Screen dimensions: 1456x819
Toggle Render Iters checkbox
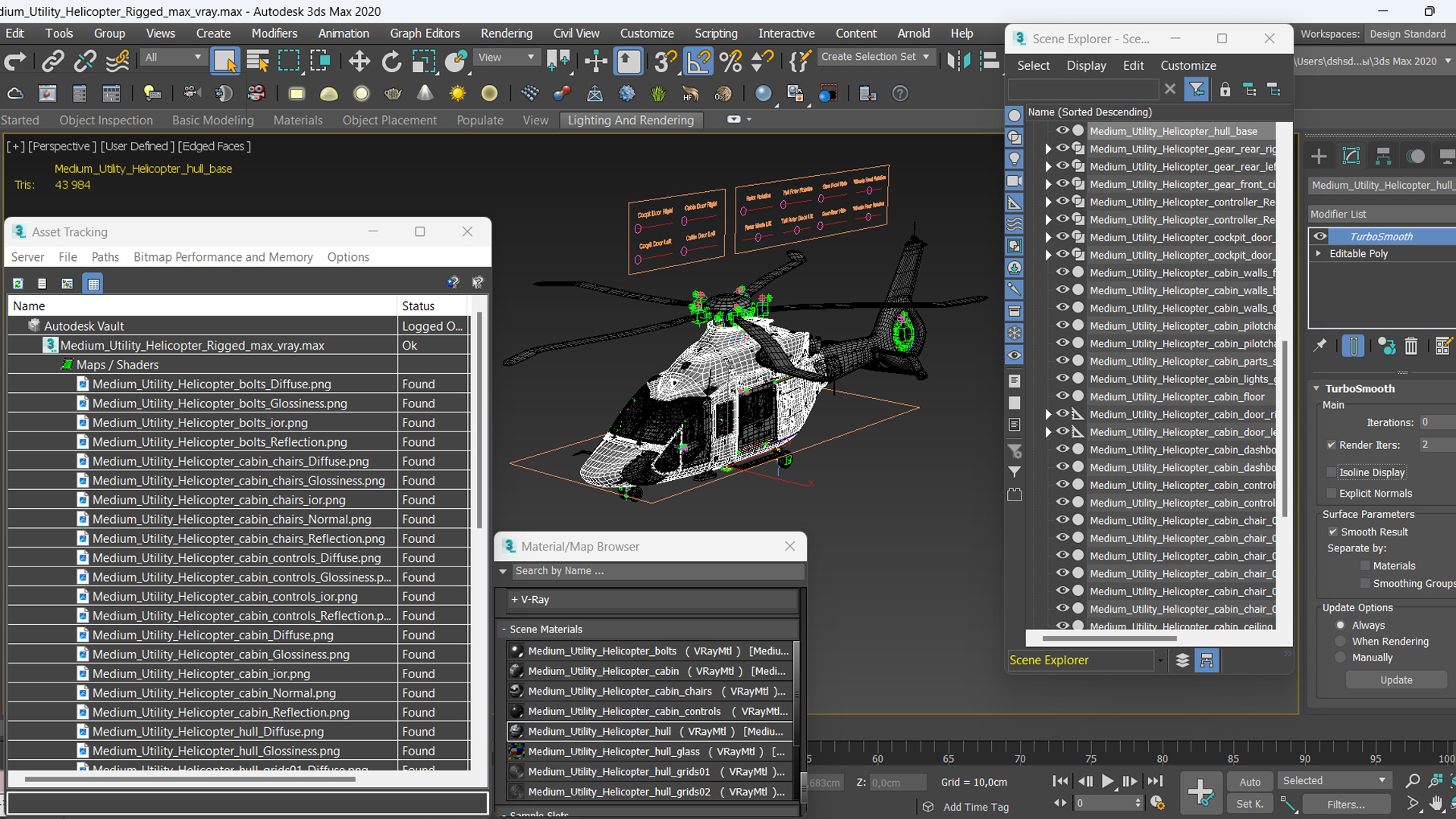point(1331,445)
